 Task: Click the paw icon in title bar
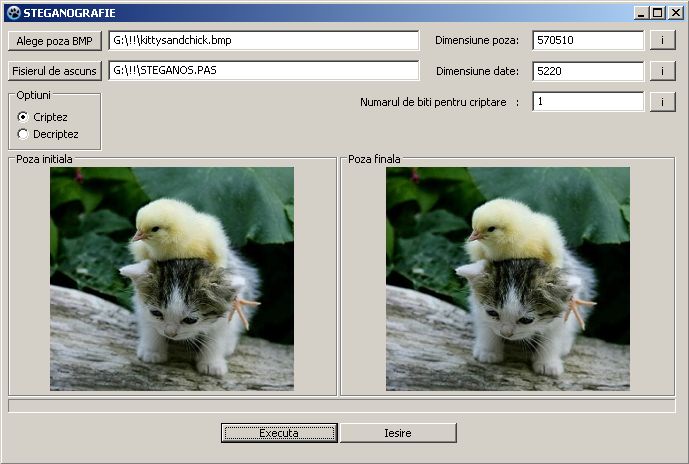(13, 13)
